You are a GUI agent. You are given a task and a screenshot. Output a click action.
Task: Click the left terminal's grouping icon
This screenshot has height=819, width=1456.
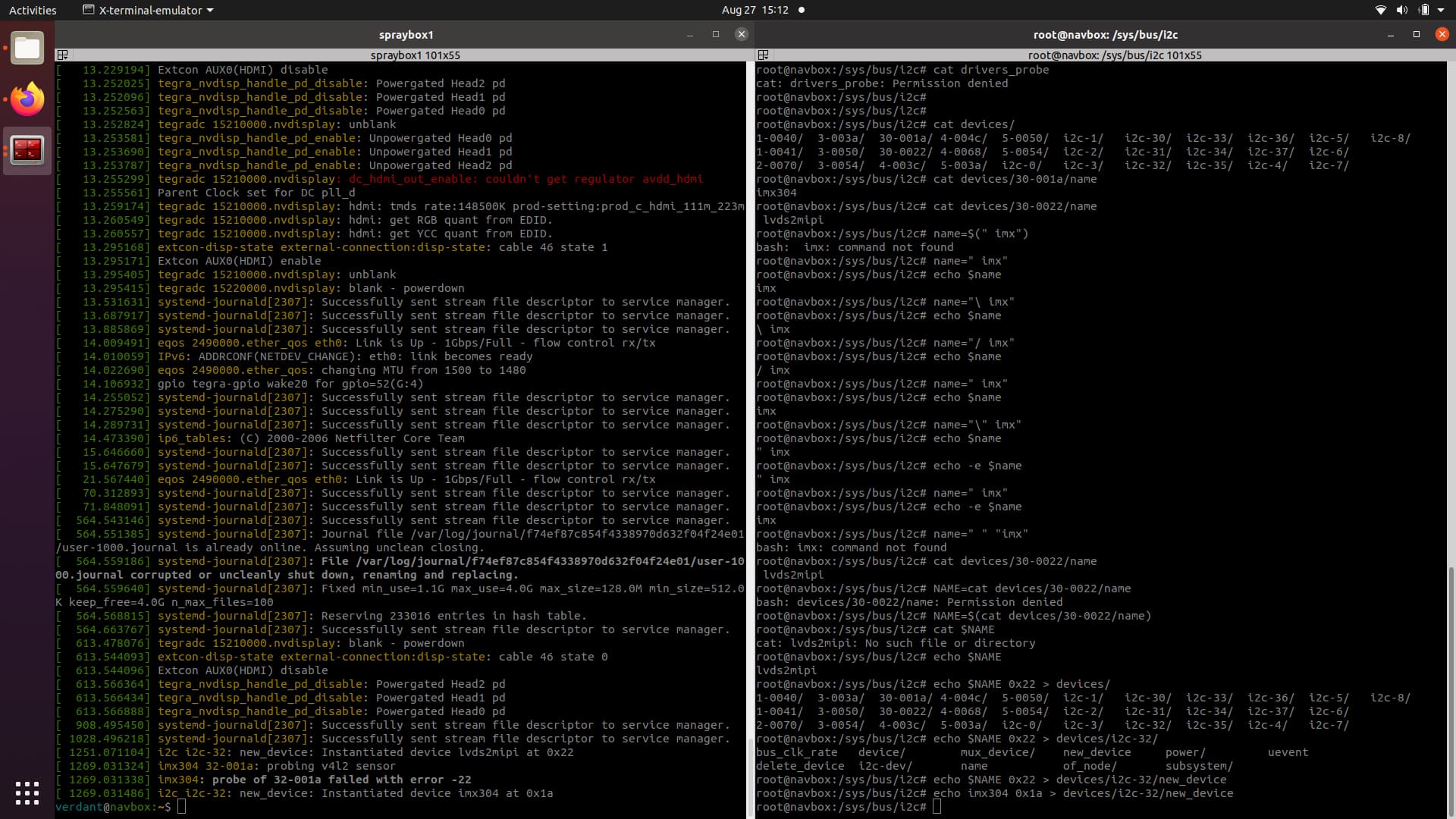pos(63,55)
